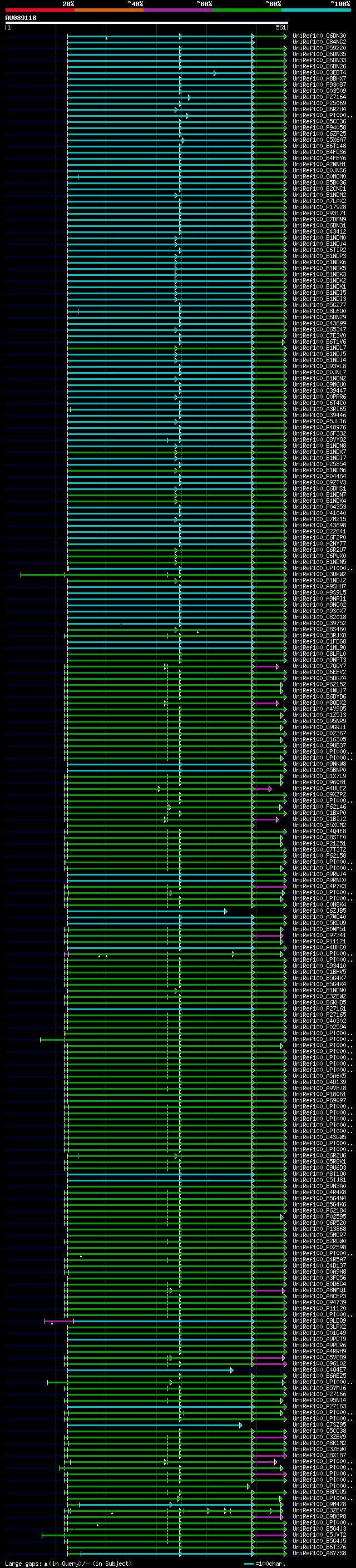Select the UniRef100_C1BIJ2 hit
This screenshot has width=356, height=1568.
(319, 819)
